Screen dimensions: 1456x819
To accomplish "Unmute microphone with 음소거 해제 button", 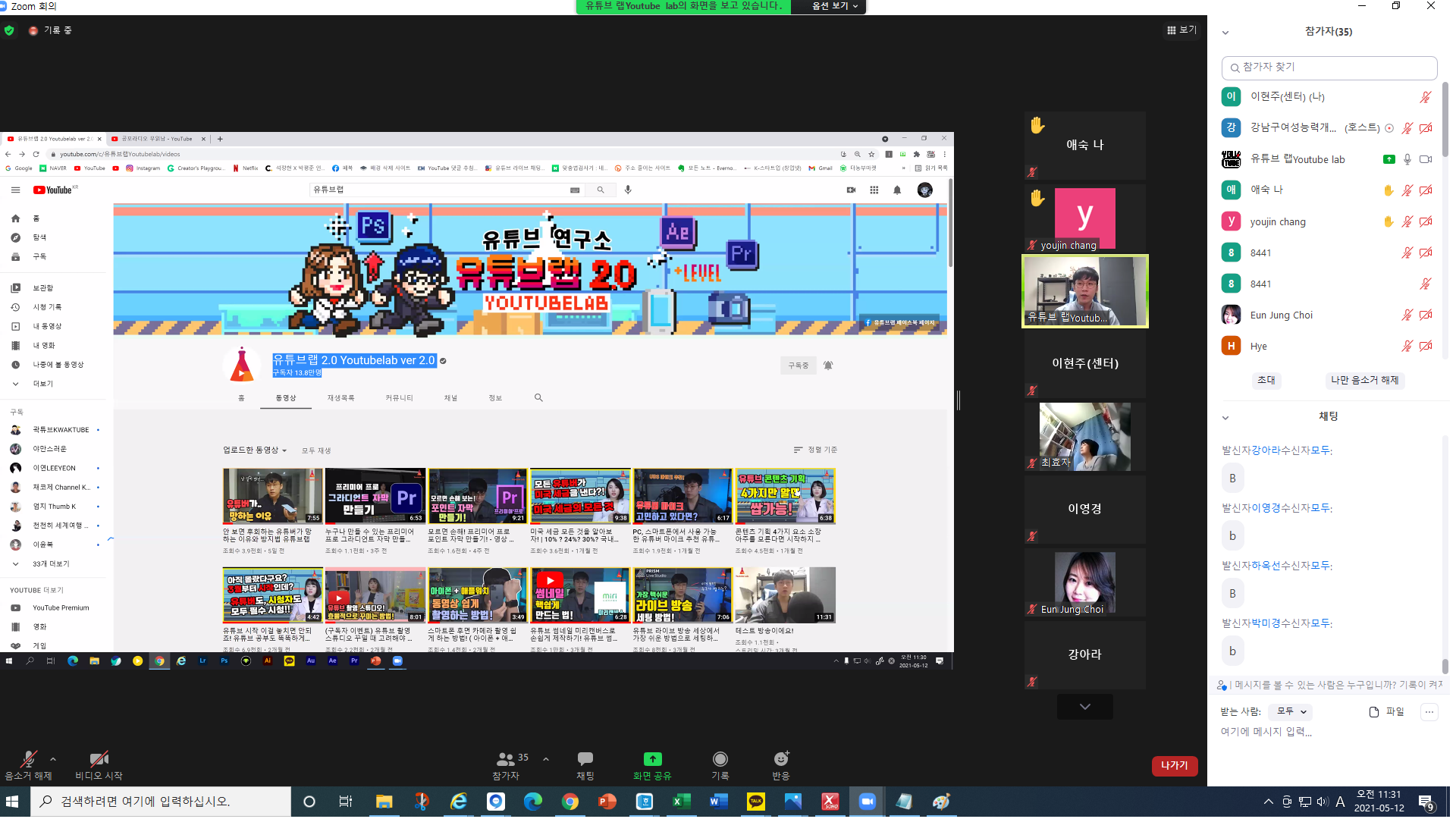I will [28, 764].
